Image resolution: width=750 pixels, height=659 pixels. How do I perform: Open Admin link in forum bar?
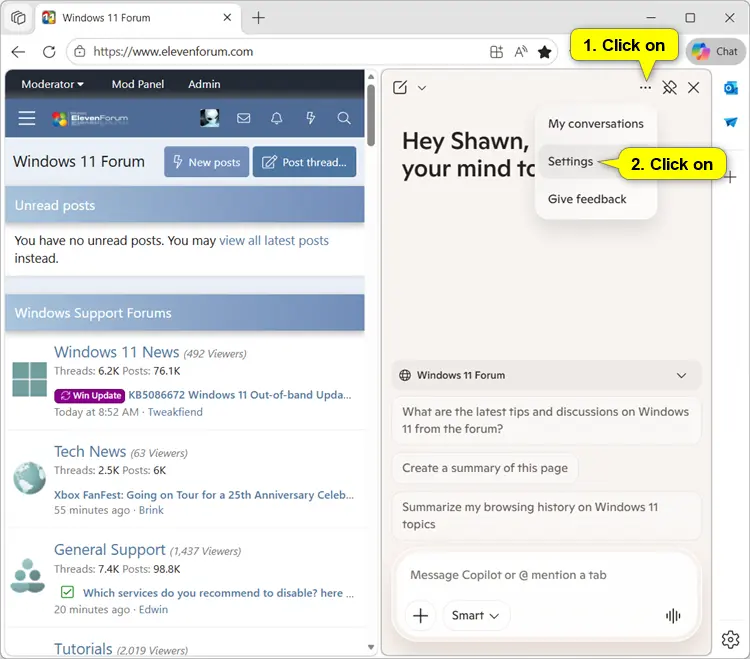[x=204, y=84]
